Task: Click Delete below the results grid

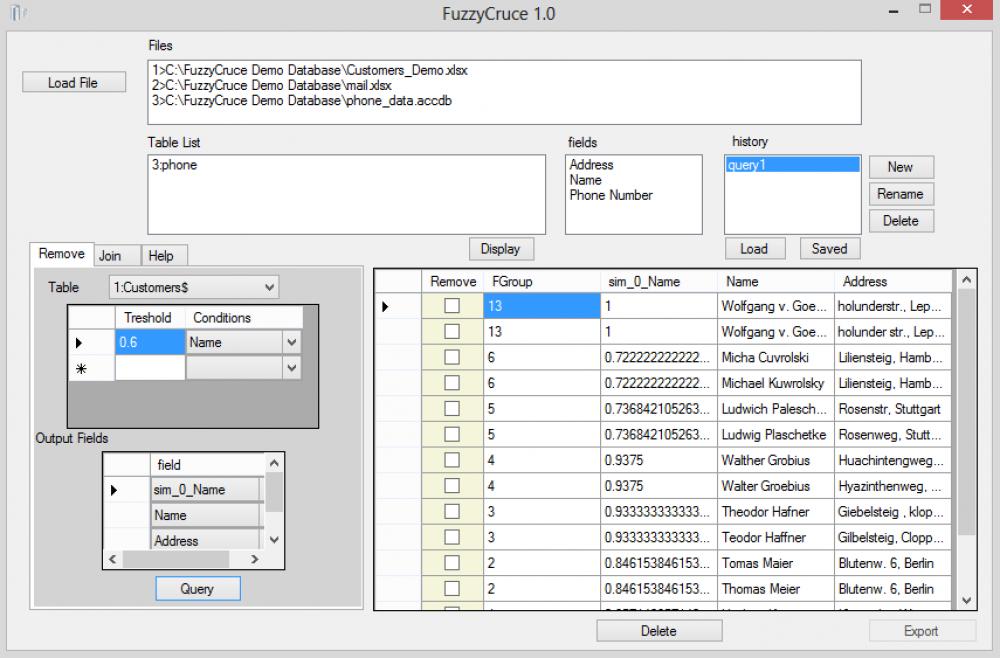Action: pyautogui.click(x=659, y=630)
